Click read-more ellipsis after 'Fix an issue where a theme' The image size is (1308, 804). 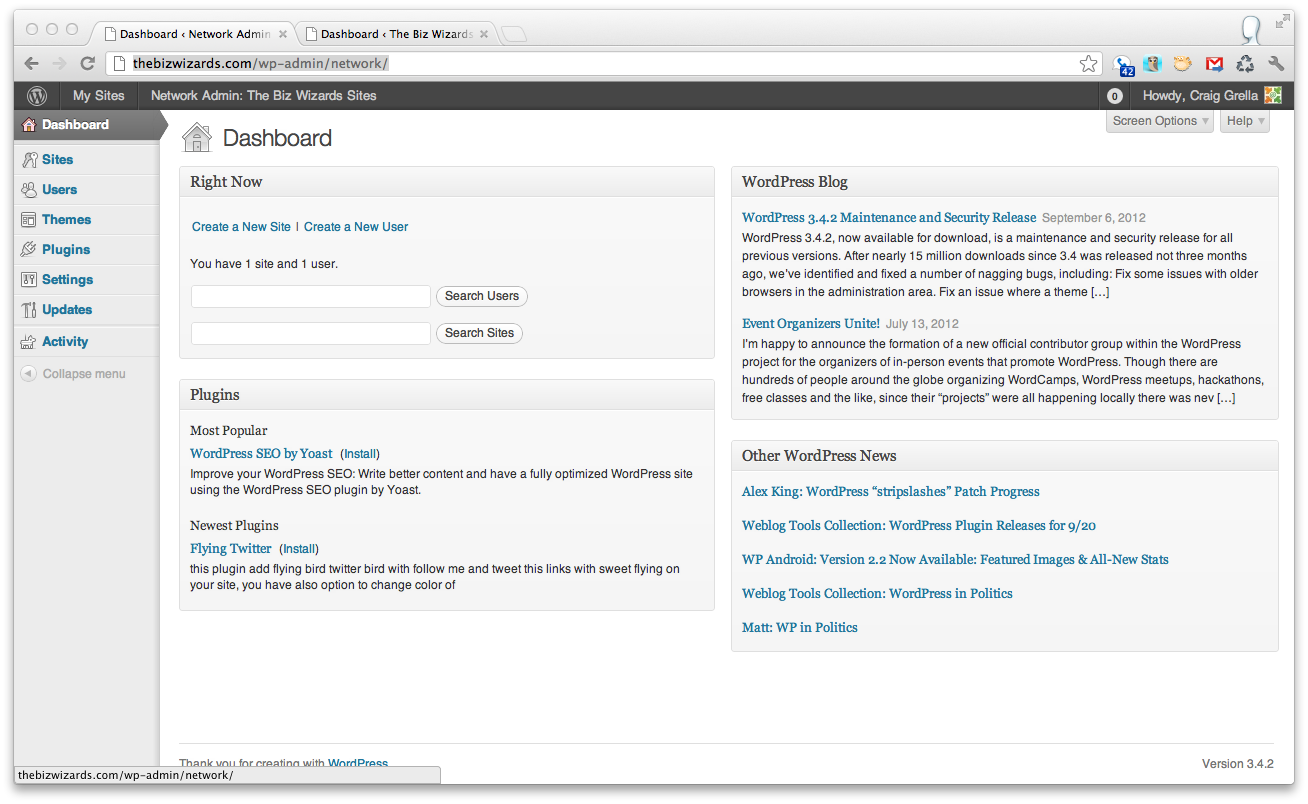coord(1100,292)
